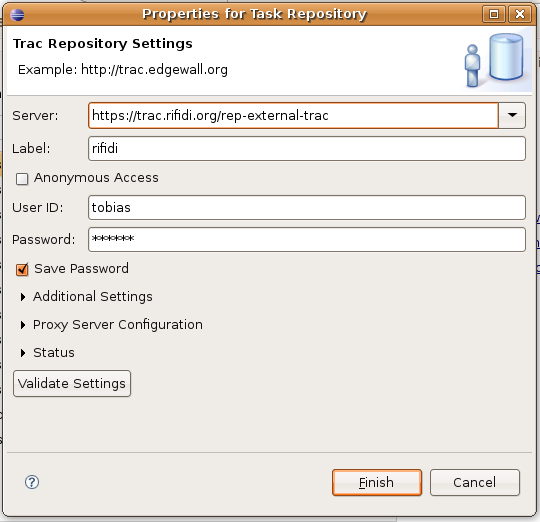Click the Eclipse icon in title bar
The height and width of the screenshot is (522, 540).
point(17,15)
